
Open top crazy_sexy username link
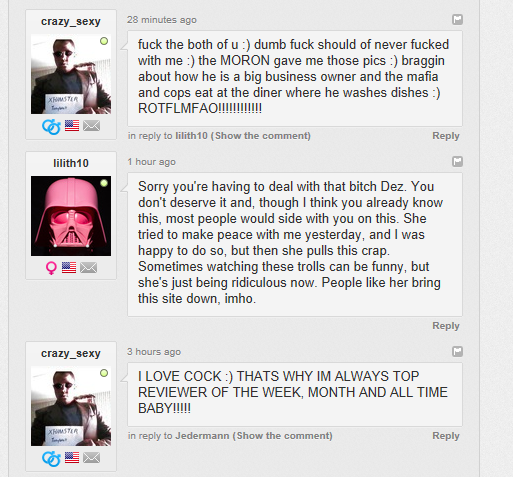pyautogui.click(x=71, y=21)
